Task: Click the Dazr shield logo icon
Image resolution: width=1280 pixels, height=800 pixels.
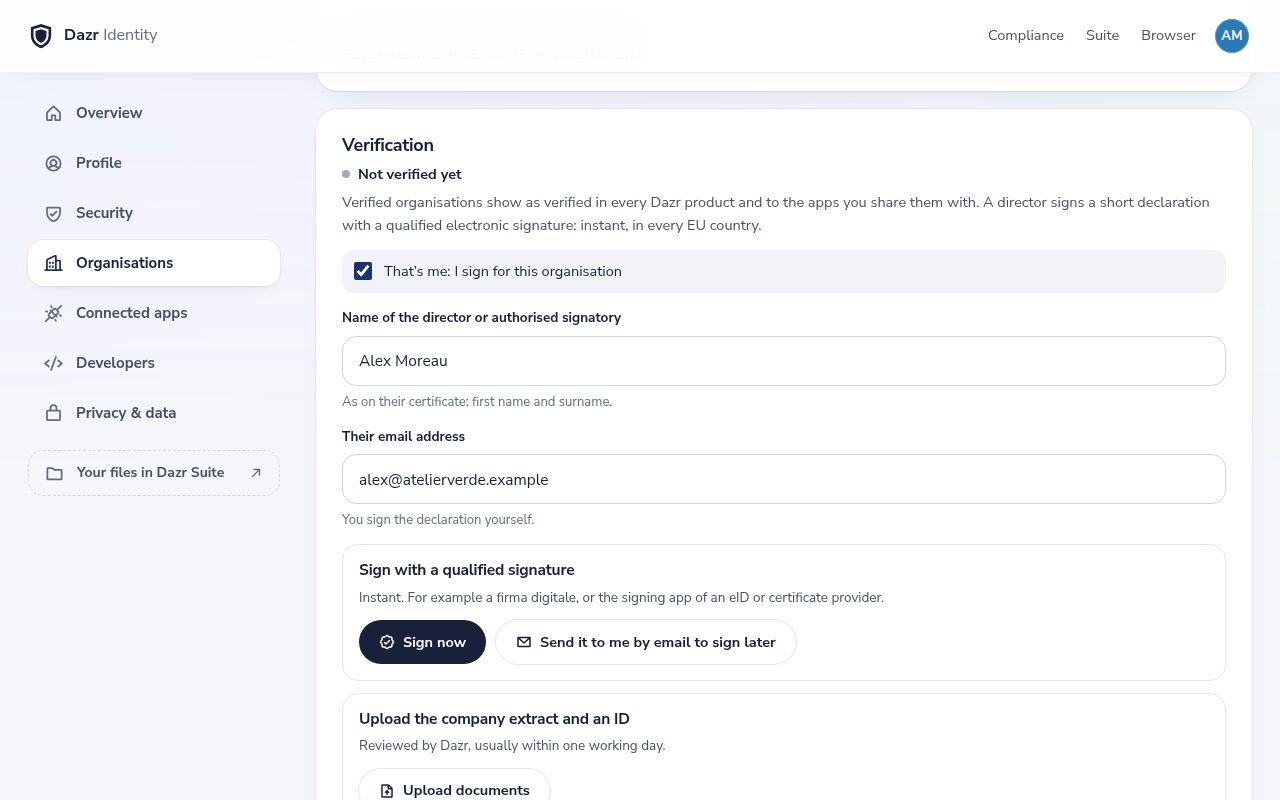Action: click(41, 36)
